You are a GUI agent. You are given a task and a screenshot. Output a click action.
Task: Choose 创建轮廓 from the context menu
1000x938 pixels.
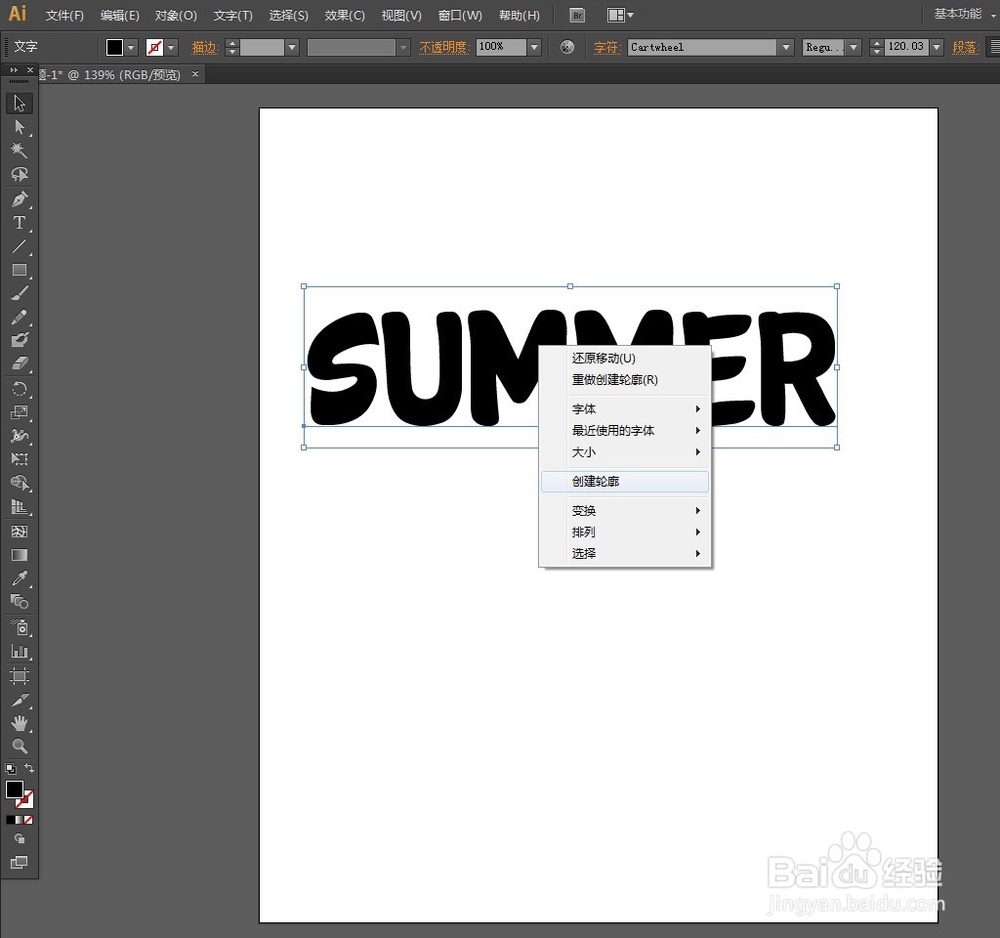(625, 481)
